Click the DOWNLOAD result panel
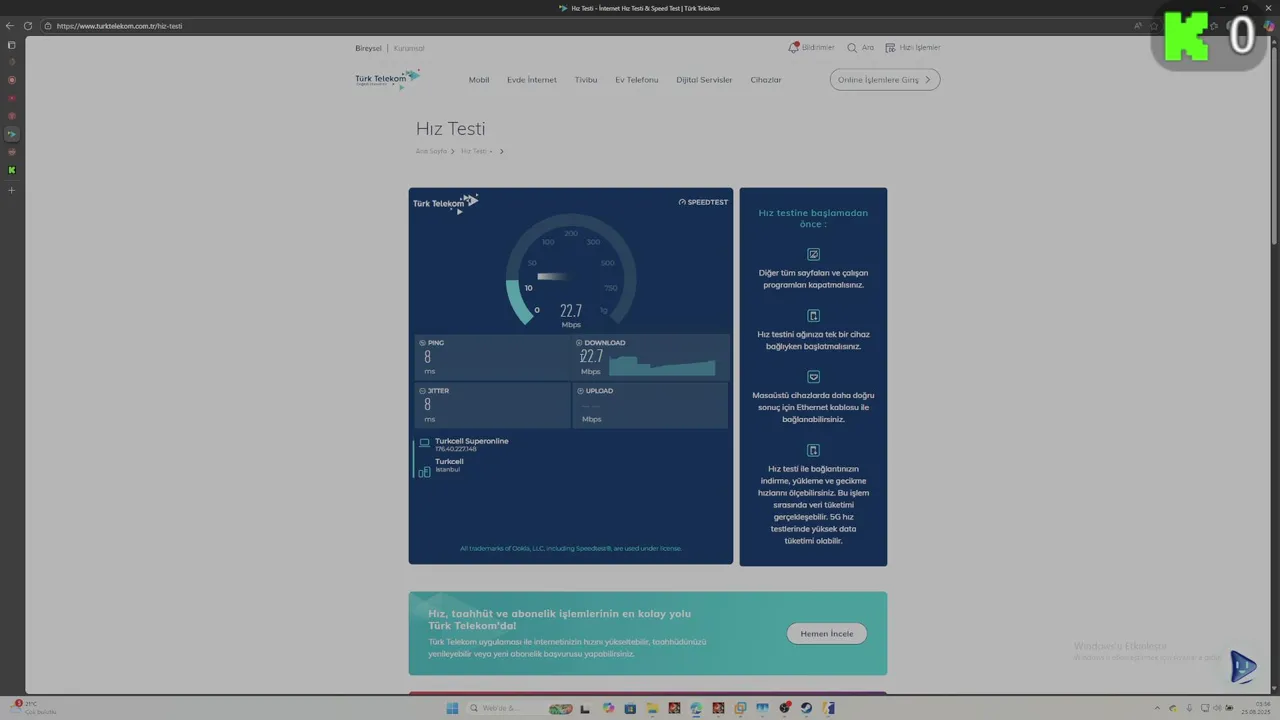The image size is (1280, 720). (651, 357)
